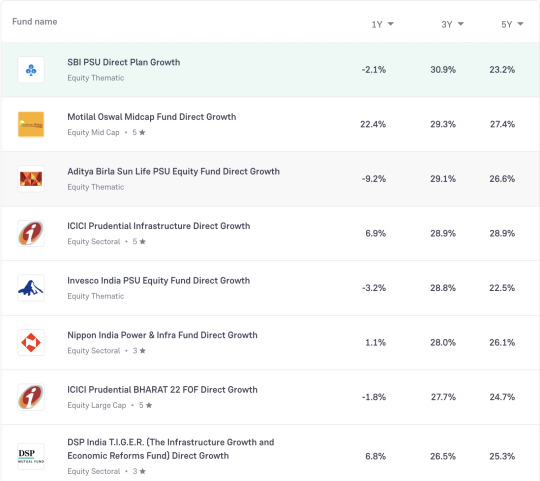The width and height of the screenshot is (540, 481).
Task: Click the 27.7% 3Y return value
Action: pos(443,397)
